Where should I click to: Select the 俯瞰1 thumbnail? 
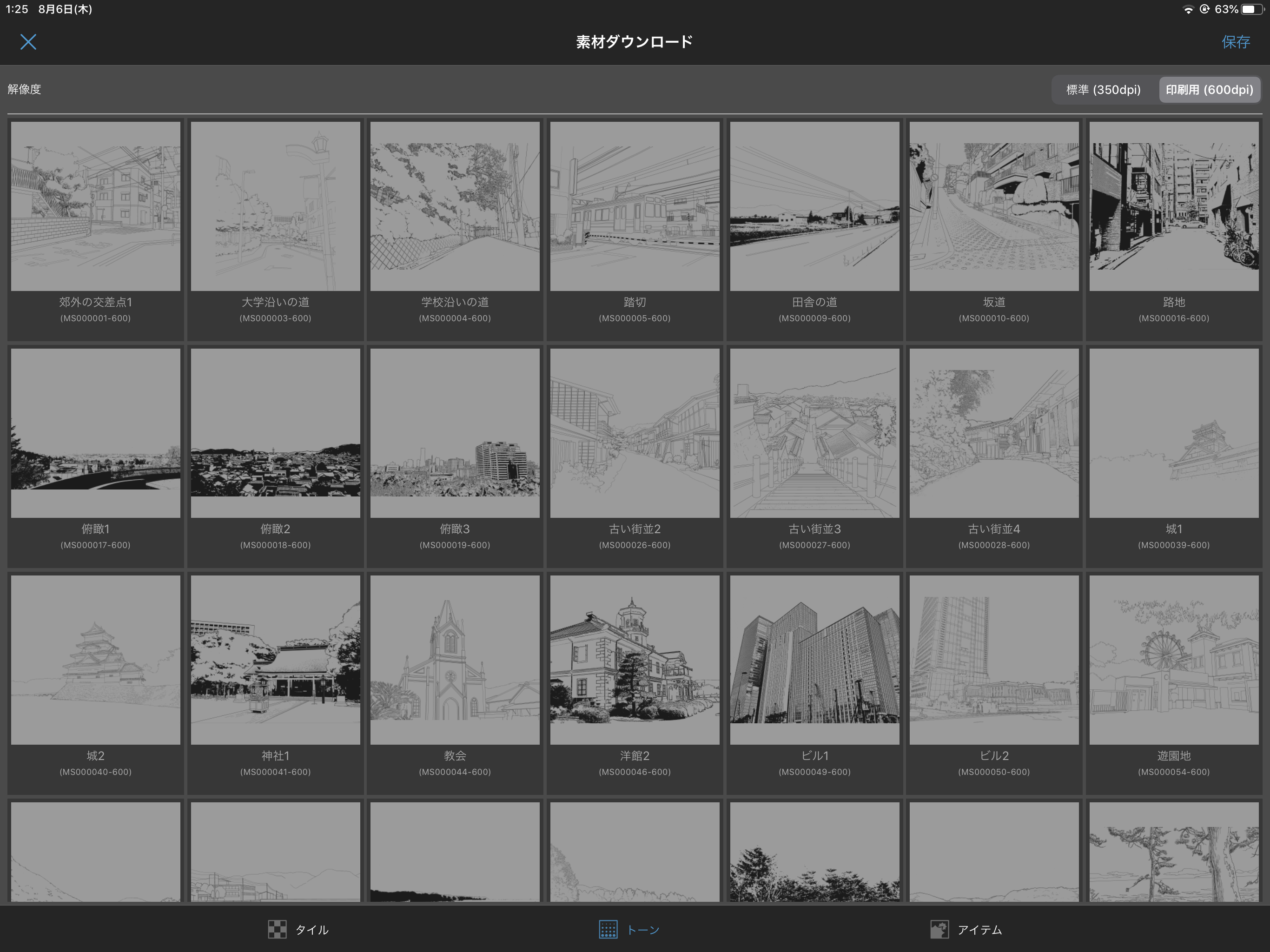[95, 433]
